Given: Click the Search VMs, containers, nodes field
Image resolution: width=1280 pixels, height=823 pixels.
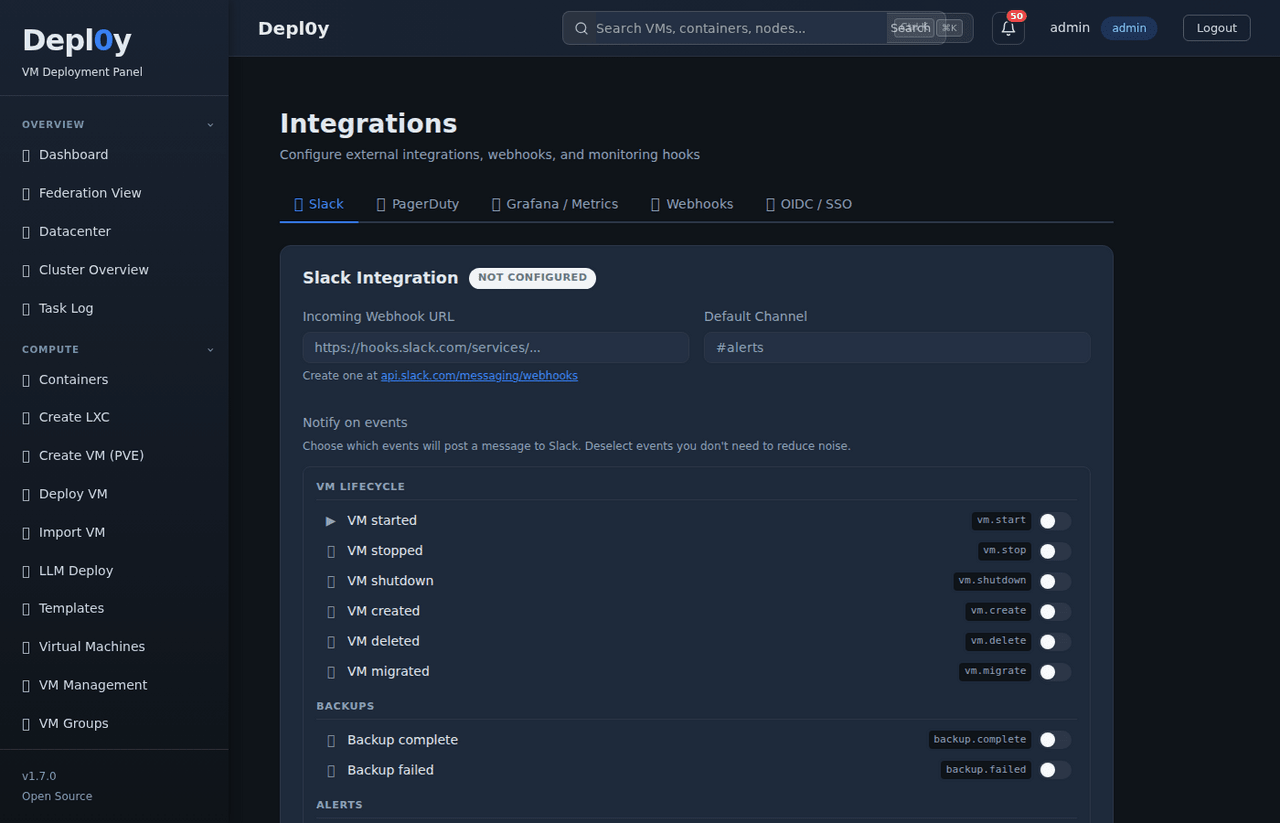Looking at the screenshot, I should tap(739, 28).
